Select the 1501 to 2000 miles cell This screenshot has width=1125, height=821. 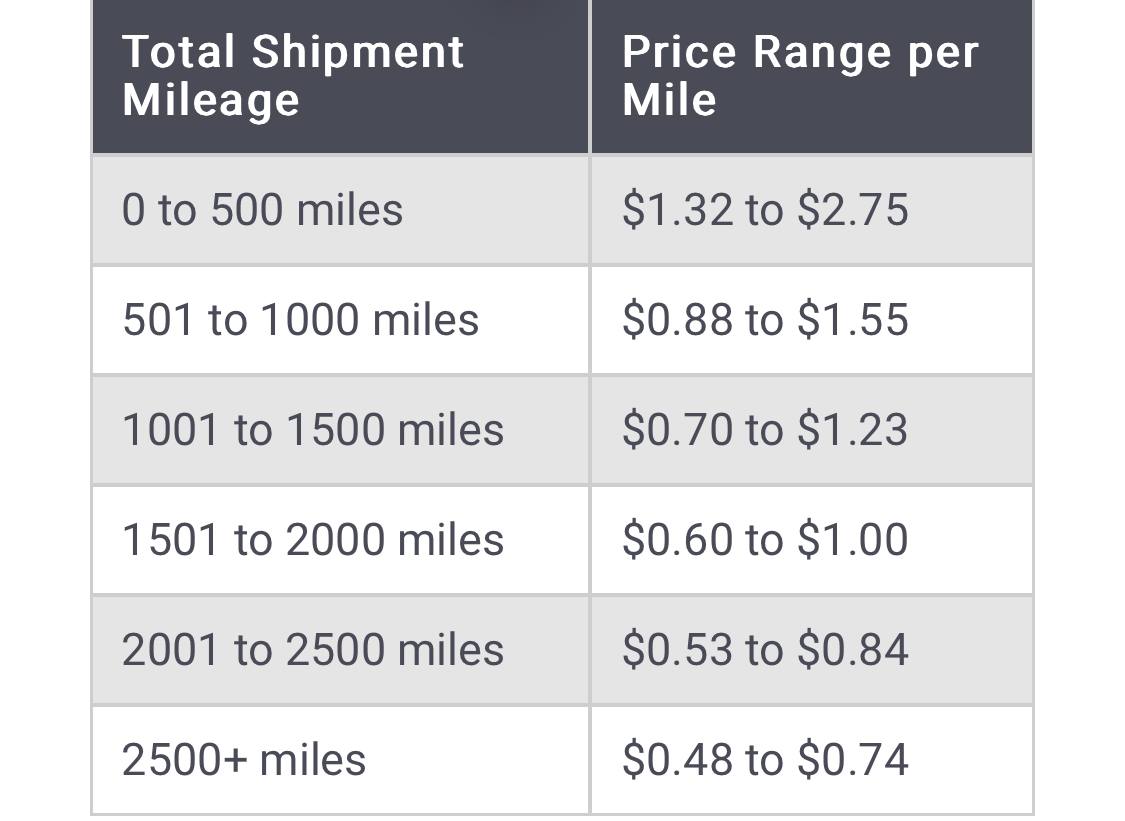(x=312, y=540)
